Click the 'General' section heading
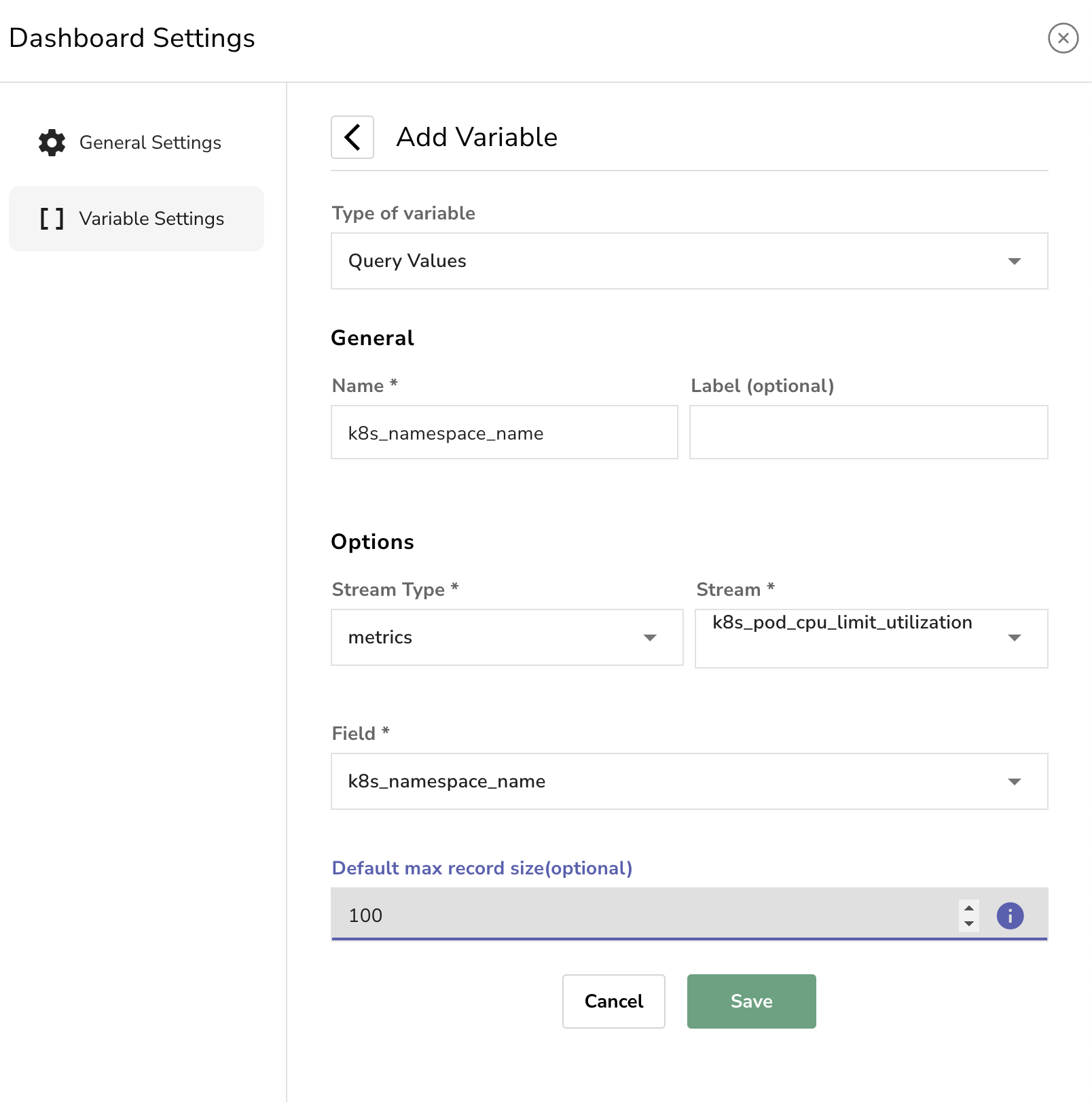 [x=372, y=338]
